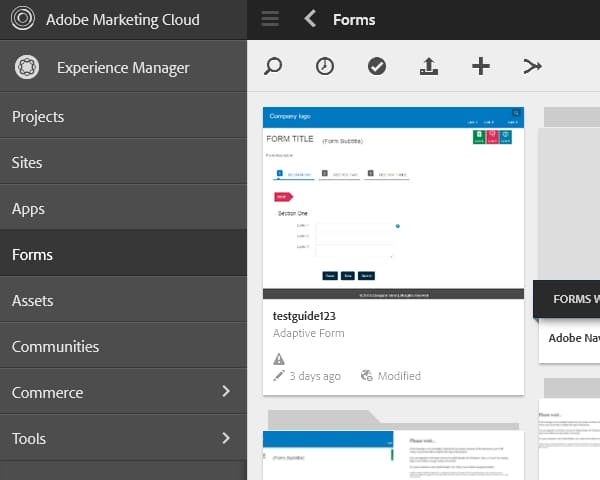Click the Adobe Marketing Cloud logo icon
Screen dimensions: 600x480
click(24, 20)
